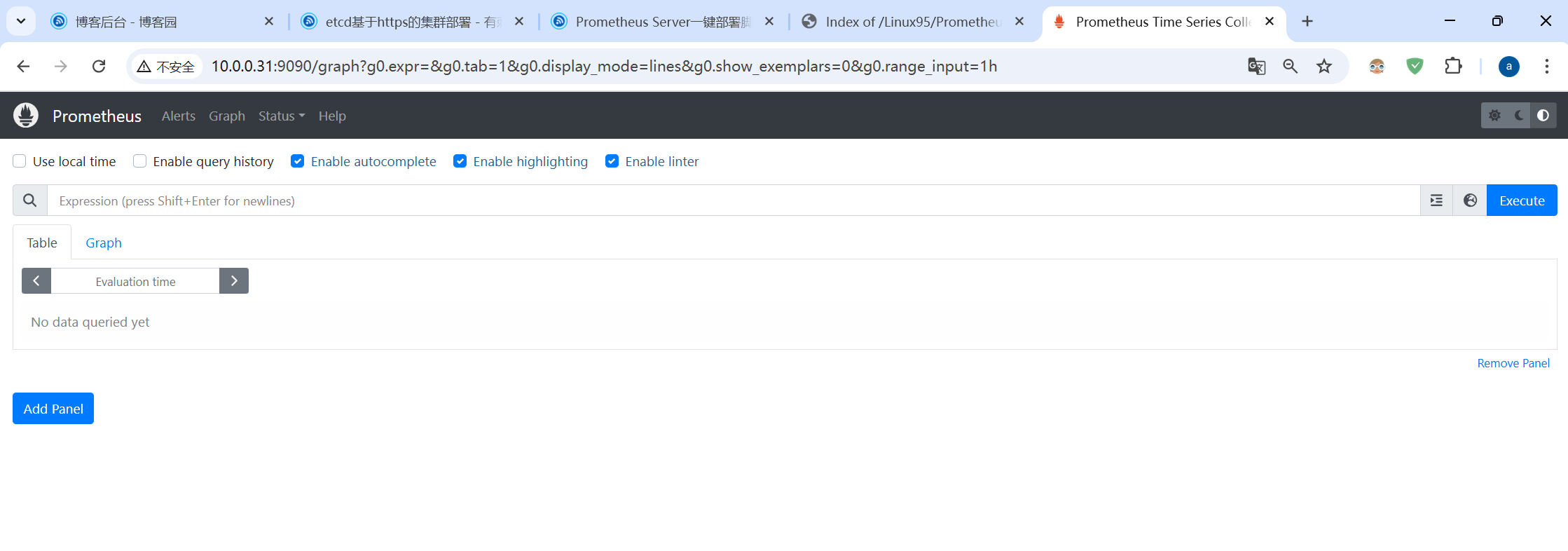The image size is (1568, 551).
Task: Toggle Use local time checkbox
Action: pos(20,161)
